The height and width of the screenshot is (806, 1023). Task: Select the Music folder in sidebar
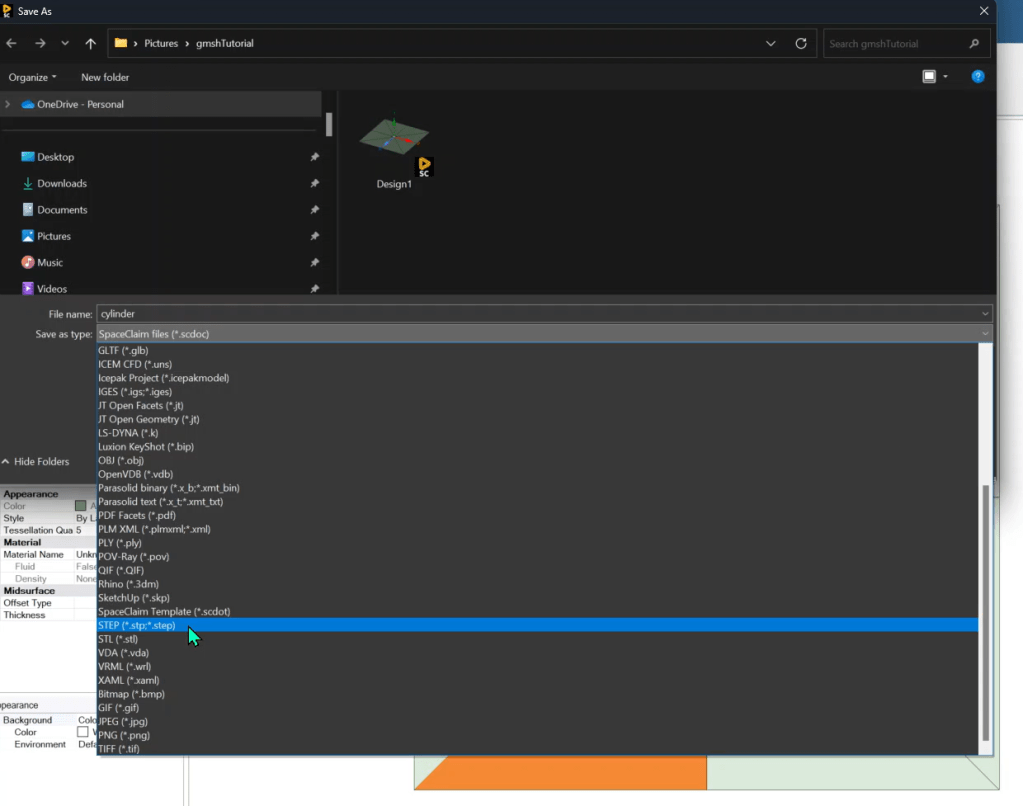tap(50, 262)
